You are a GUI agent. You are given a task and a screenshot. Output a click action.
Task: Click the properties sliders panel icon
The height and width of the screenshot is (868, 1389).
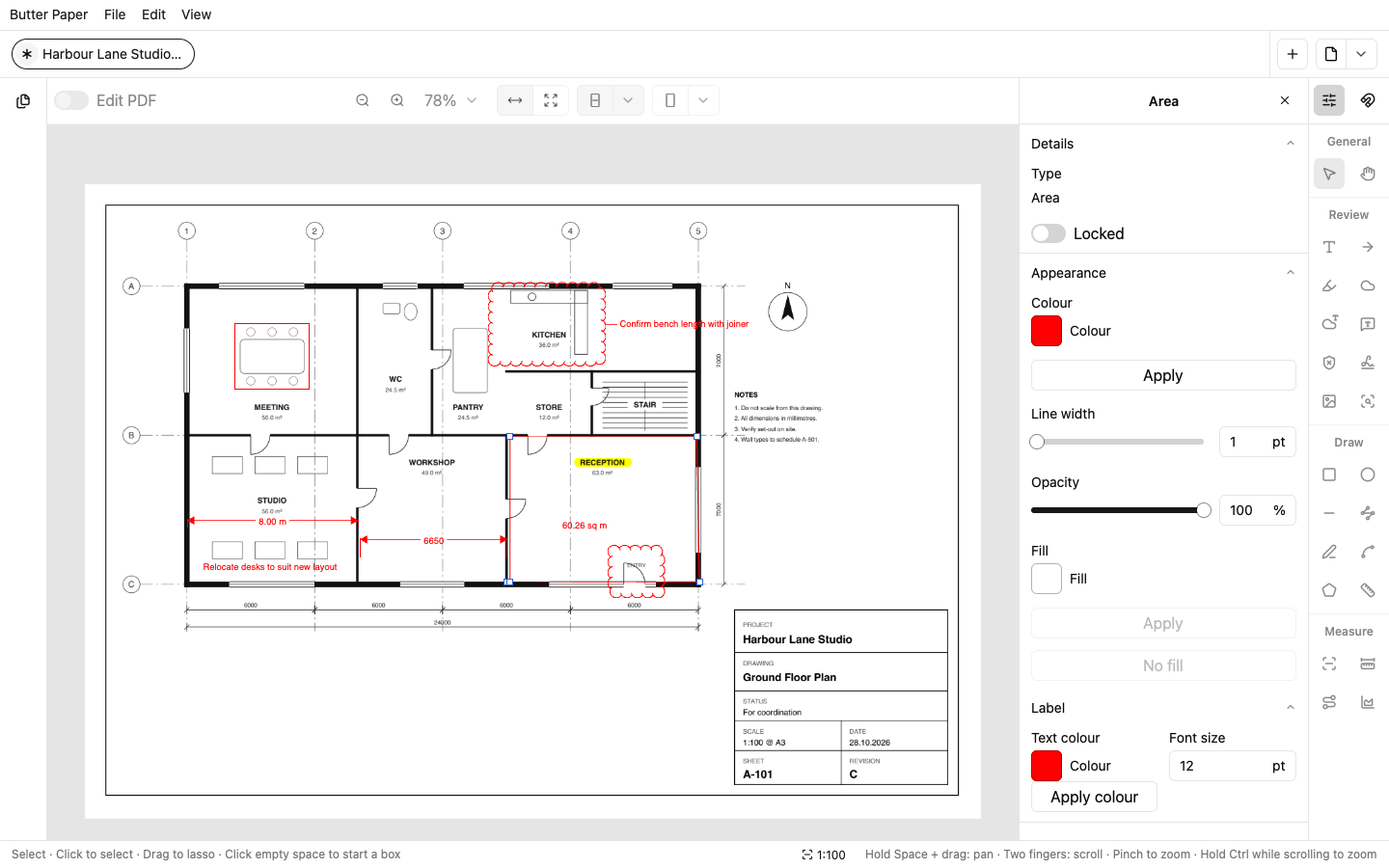click(x=1329, y=100)
